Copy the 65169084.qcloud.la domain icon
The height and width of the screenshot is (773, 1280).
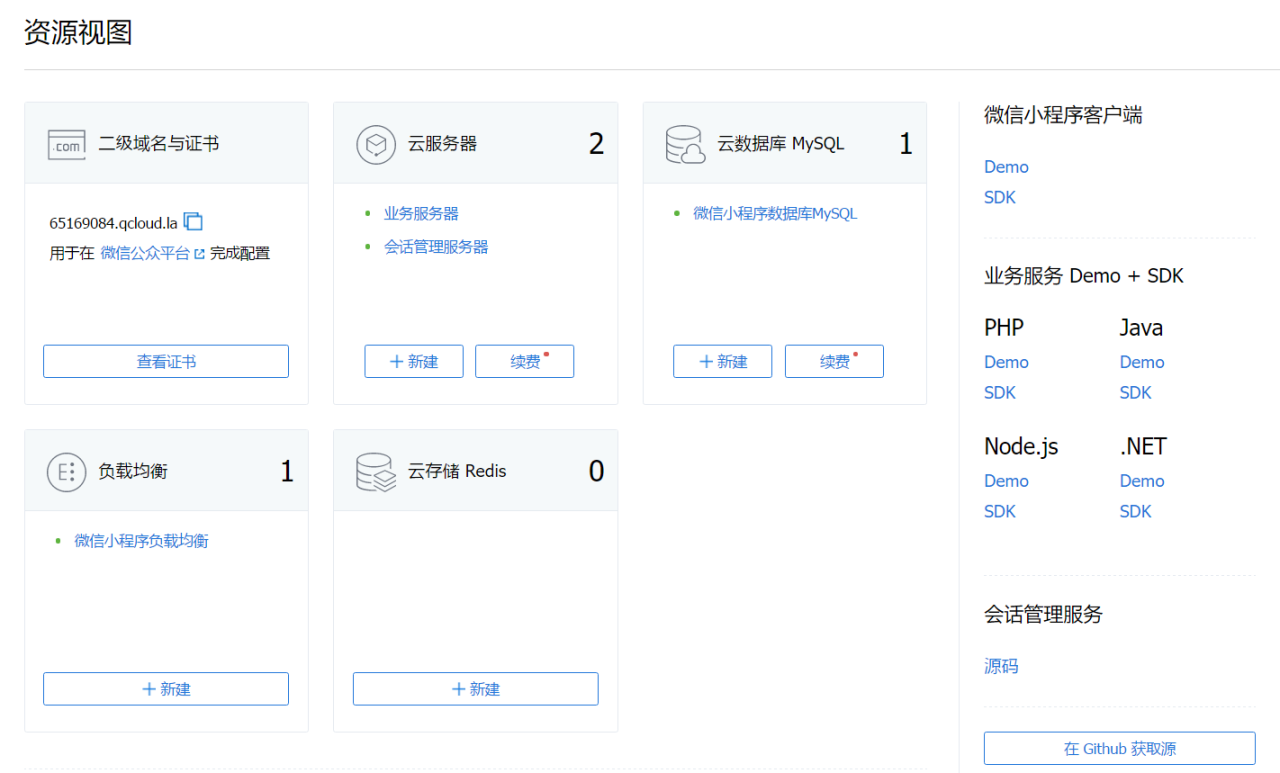(x=193, y=222)
